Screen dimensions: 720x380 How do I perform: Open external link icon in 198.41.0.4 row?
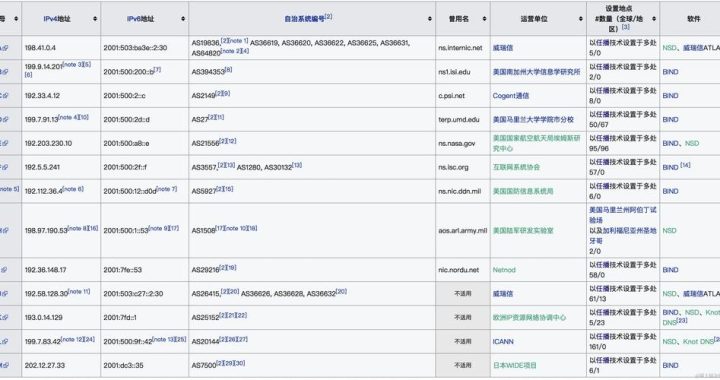(x=5, y=48)
